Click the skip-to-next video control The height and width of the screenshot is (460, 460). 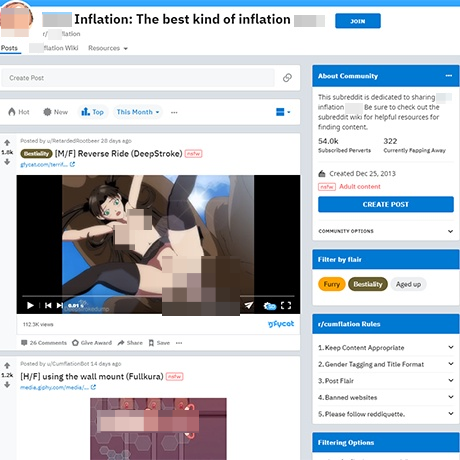[x=60, y=305]
